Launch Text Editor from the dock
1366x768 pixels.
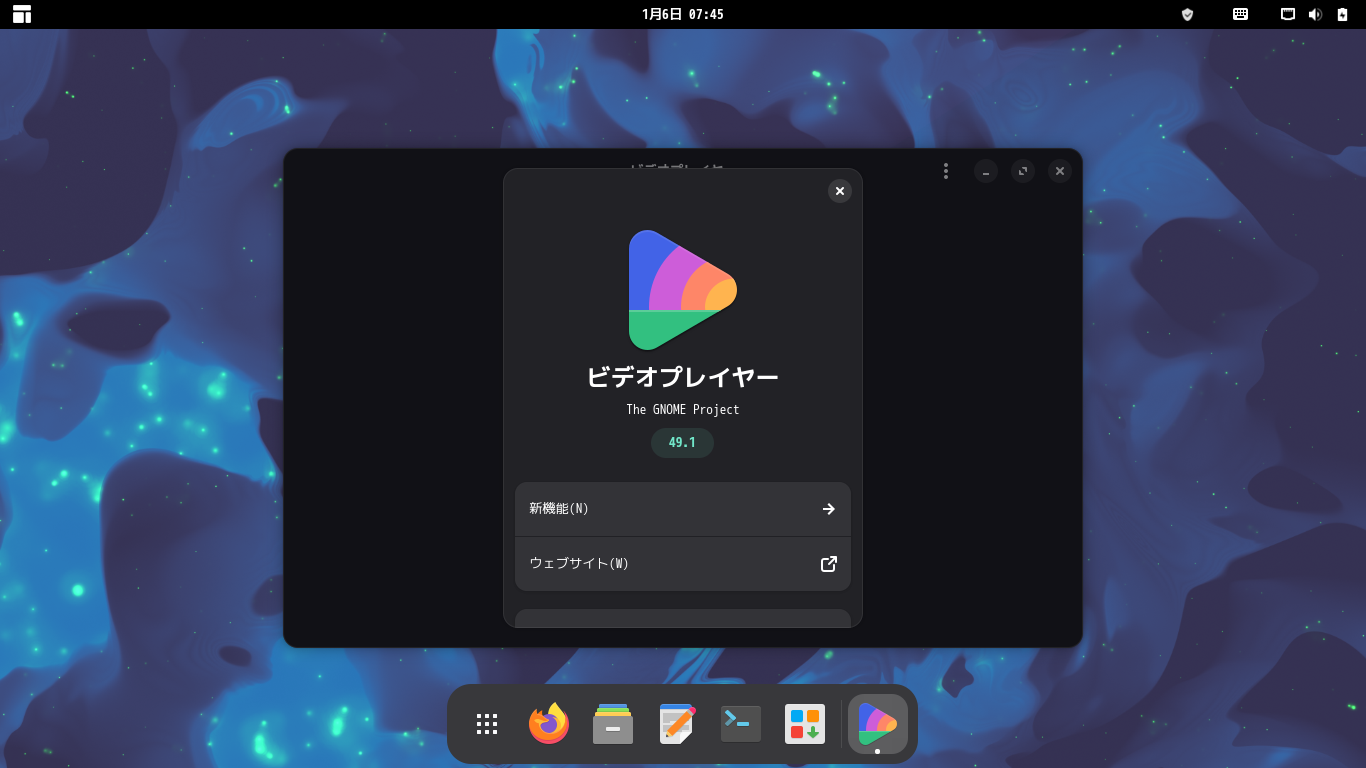pyautogui.click(x=676, y=723)
